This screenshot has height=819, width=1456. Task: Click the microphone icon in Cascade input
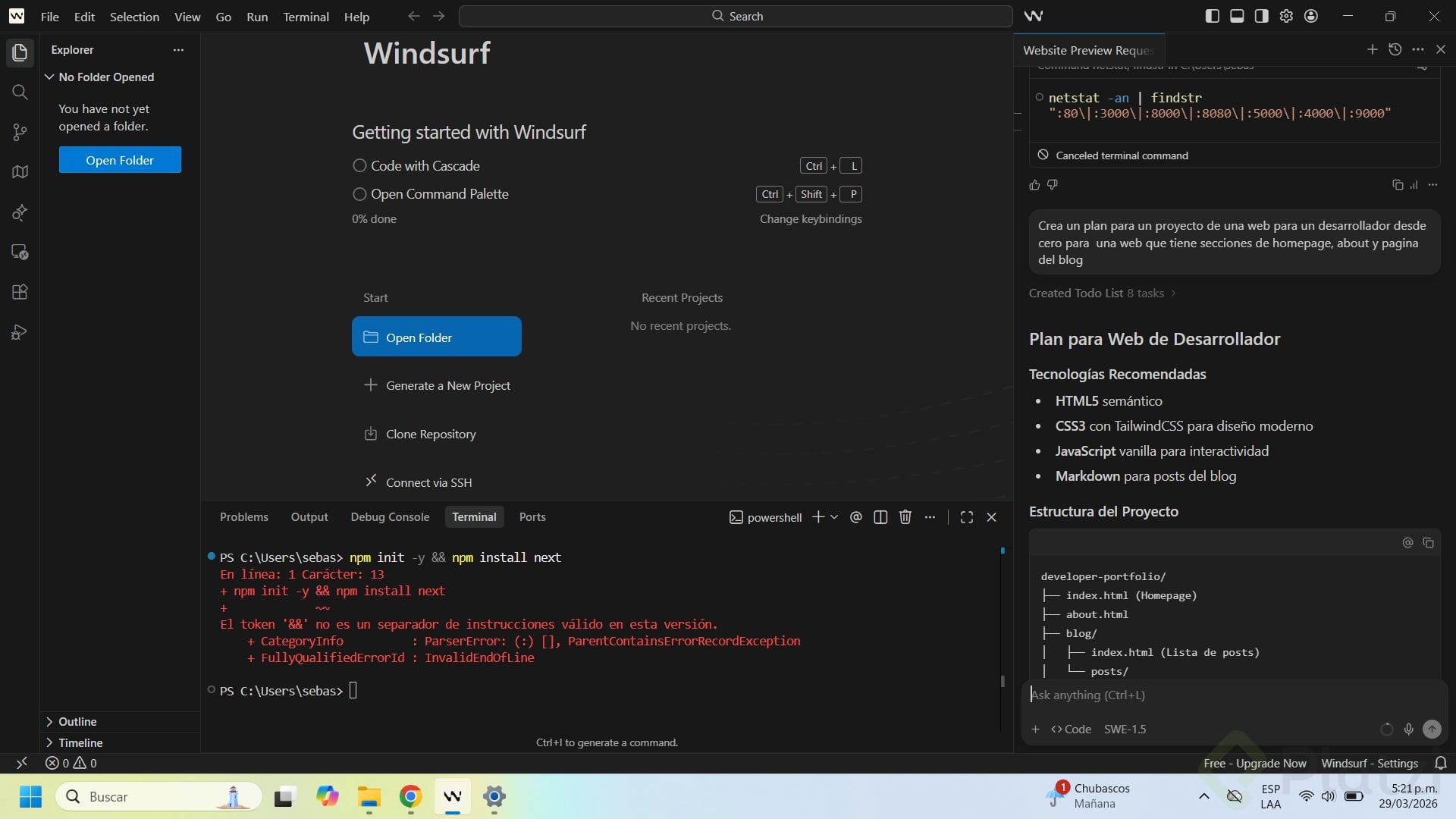point(1408,729)
